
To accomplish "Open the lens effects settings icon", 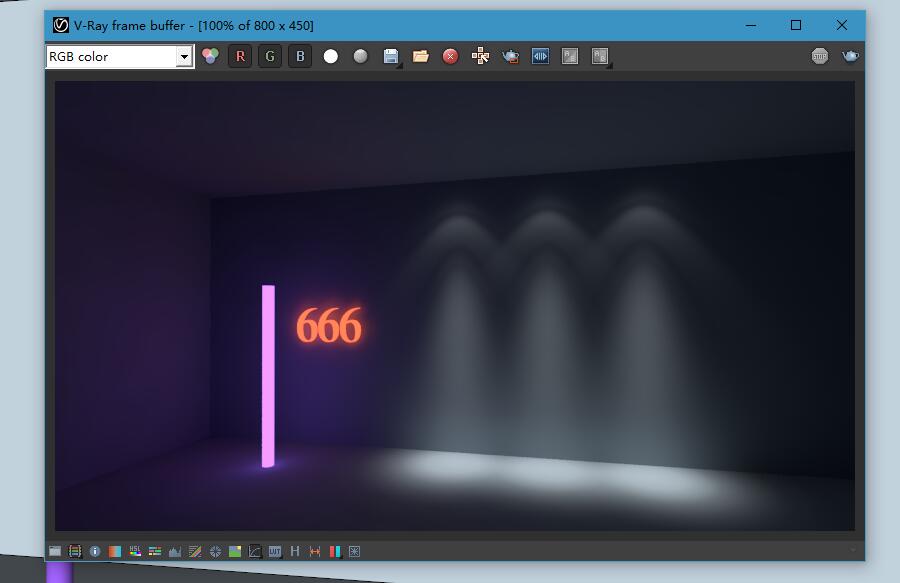I will coord(355,551).
